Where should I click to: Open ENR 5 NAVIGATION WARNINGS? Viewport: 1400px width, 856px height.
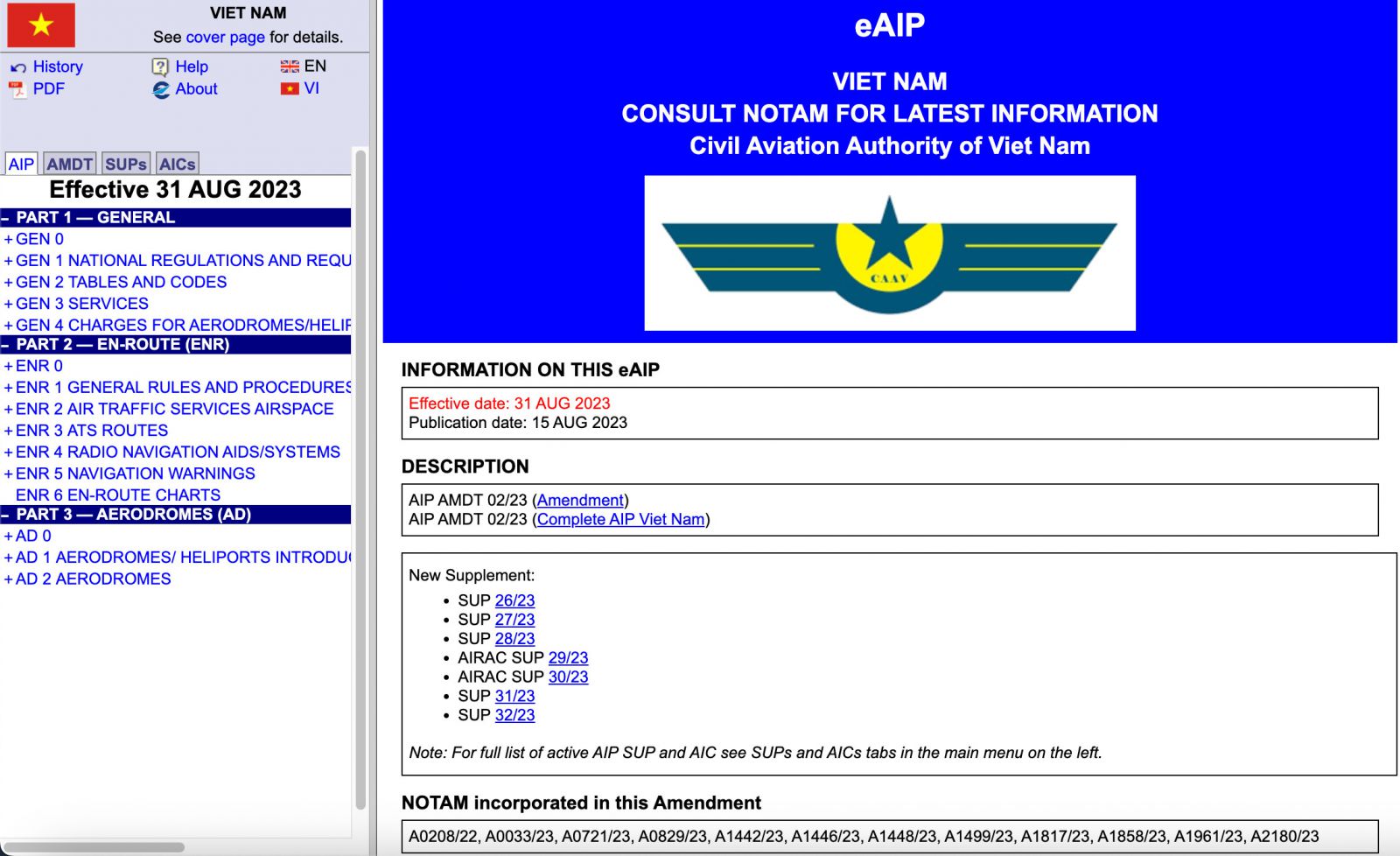(x=136, y=474)
